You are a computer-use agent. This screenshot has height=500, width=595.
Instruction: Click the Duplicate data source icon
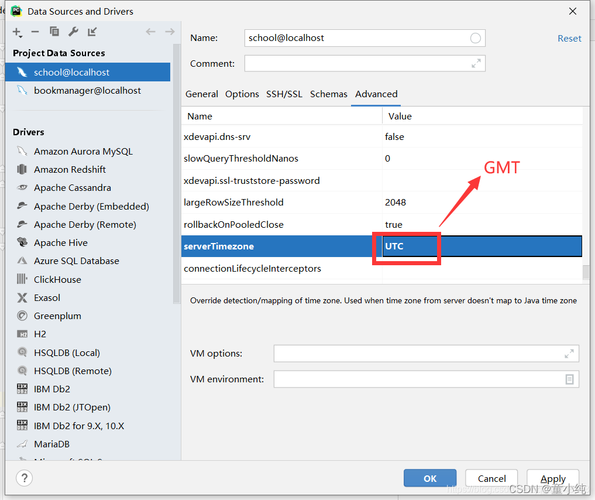click(x=54, y=31)
